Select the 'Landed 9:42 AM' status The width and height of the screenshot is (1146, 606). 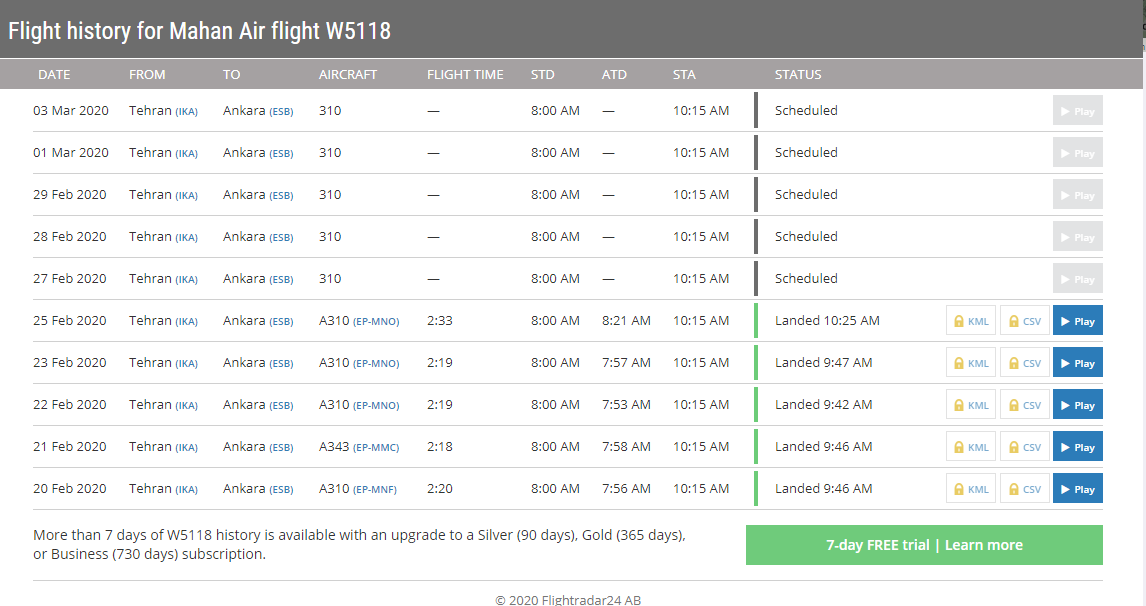(x=824, y=405)
